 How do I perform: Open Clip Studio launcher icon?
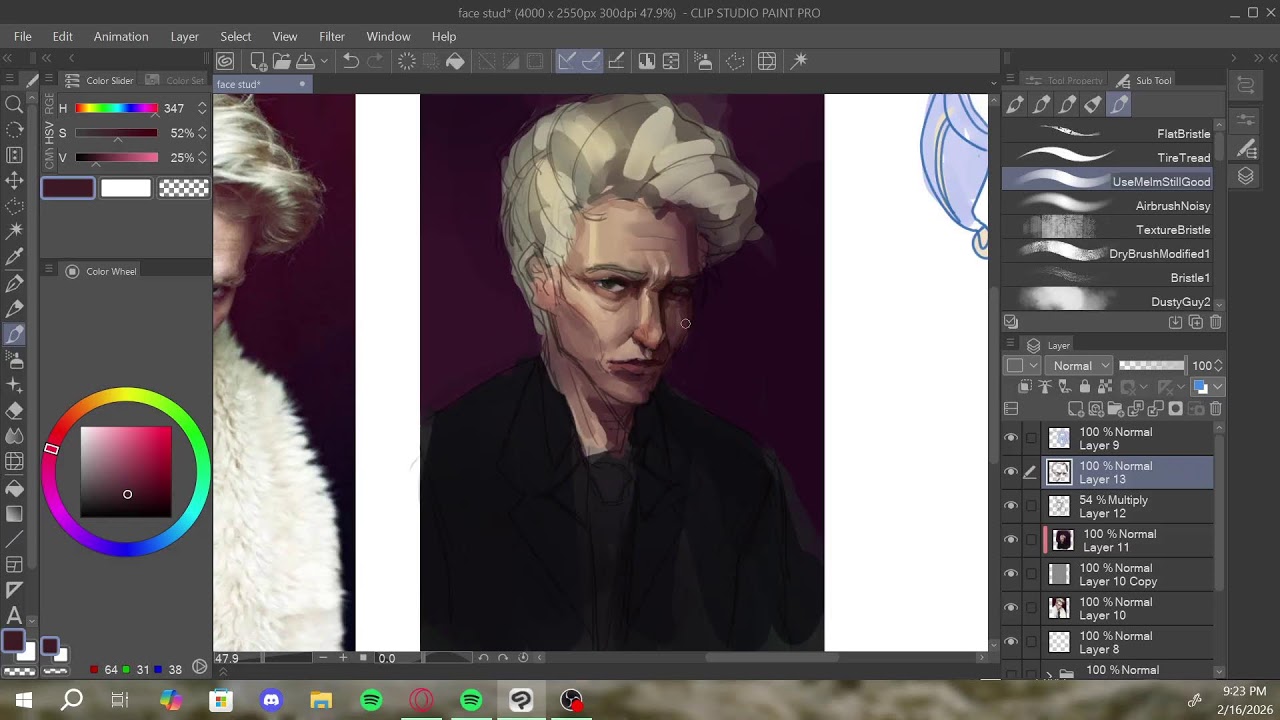click(x=226, y=61)
